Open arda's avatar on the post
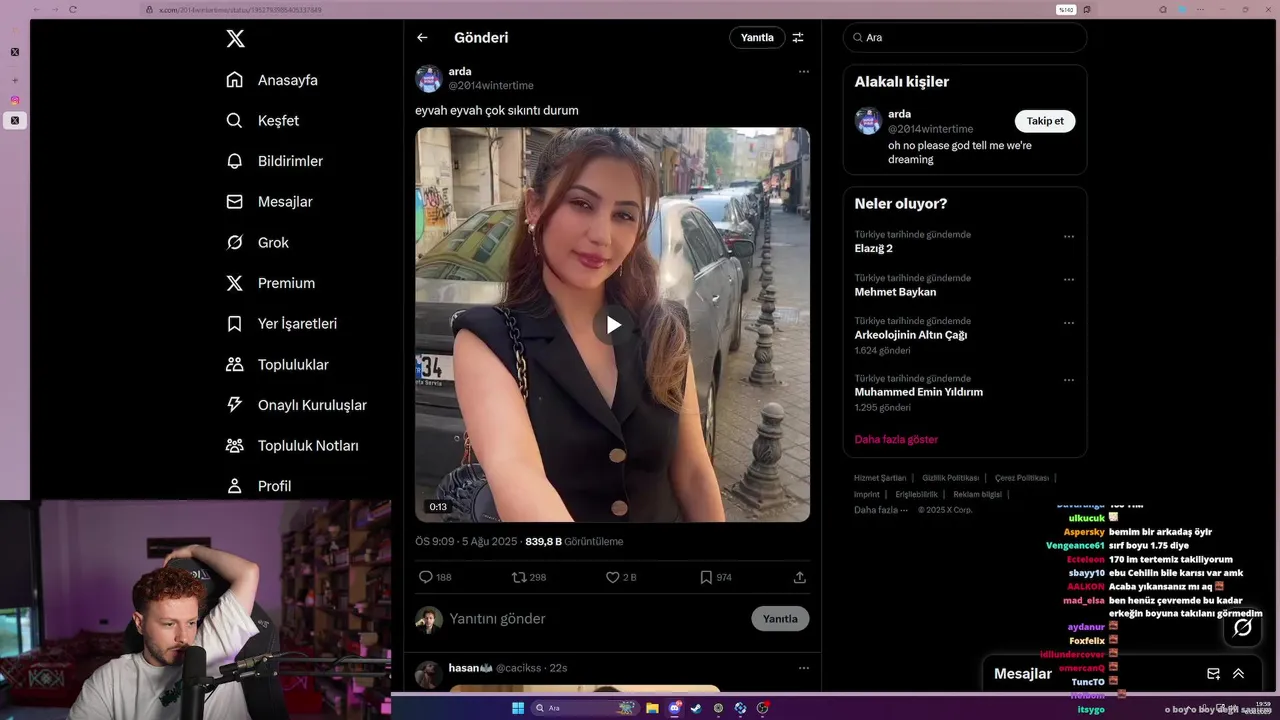 pos(429,79)
